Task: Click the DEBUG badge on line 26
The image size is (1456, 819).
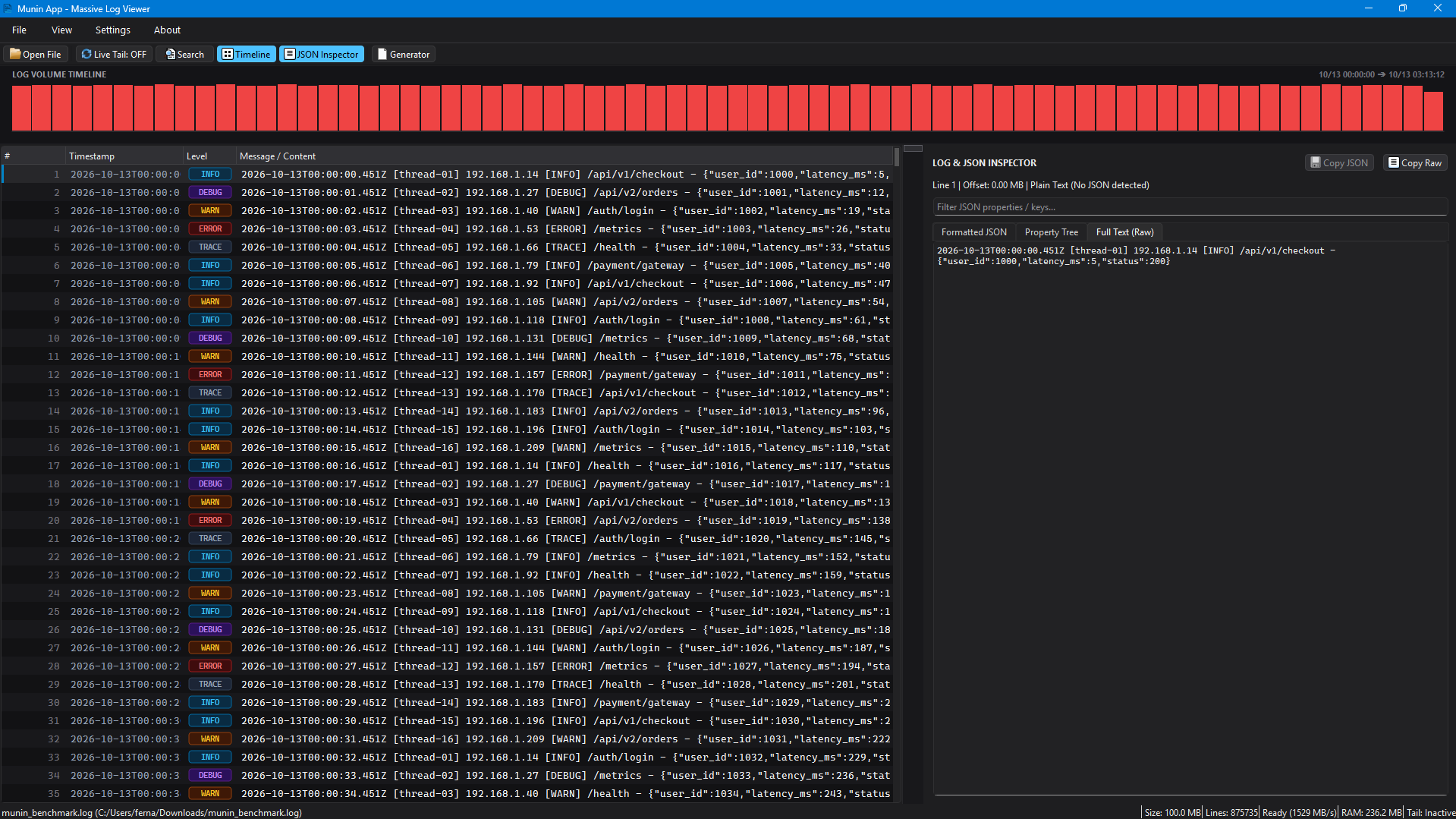Action: [210, 630]
